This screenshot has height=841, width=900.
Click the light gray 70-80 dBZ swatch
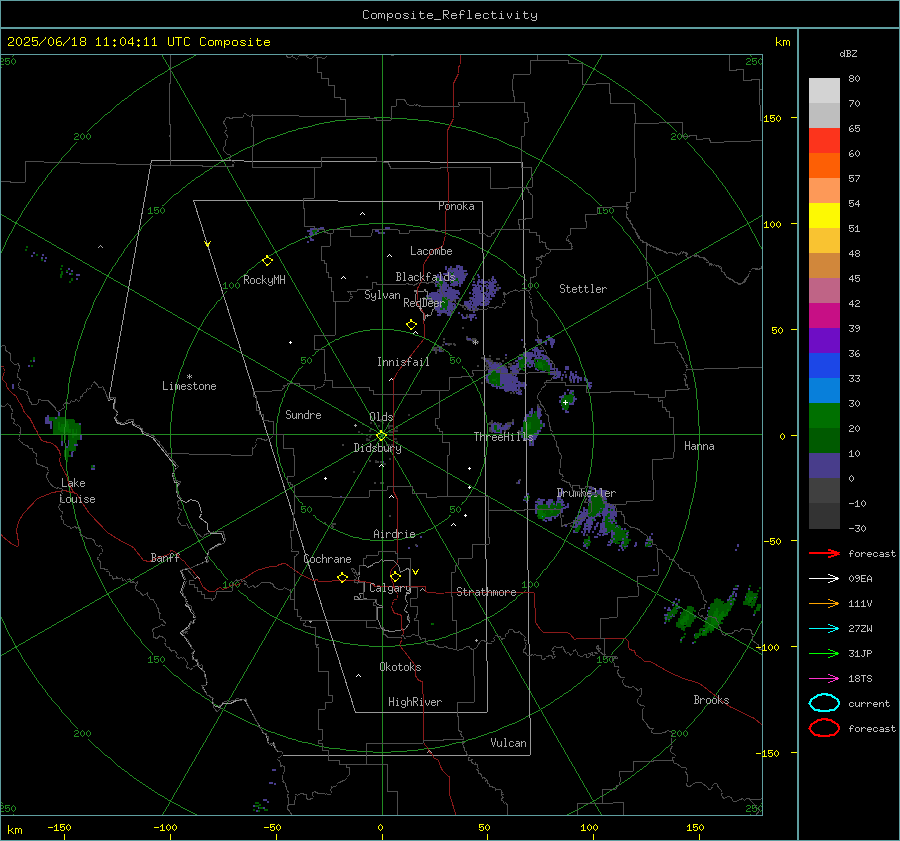[x=824, y=91]
